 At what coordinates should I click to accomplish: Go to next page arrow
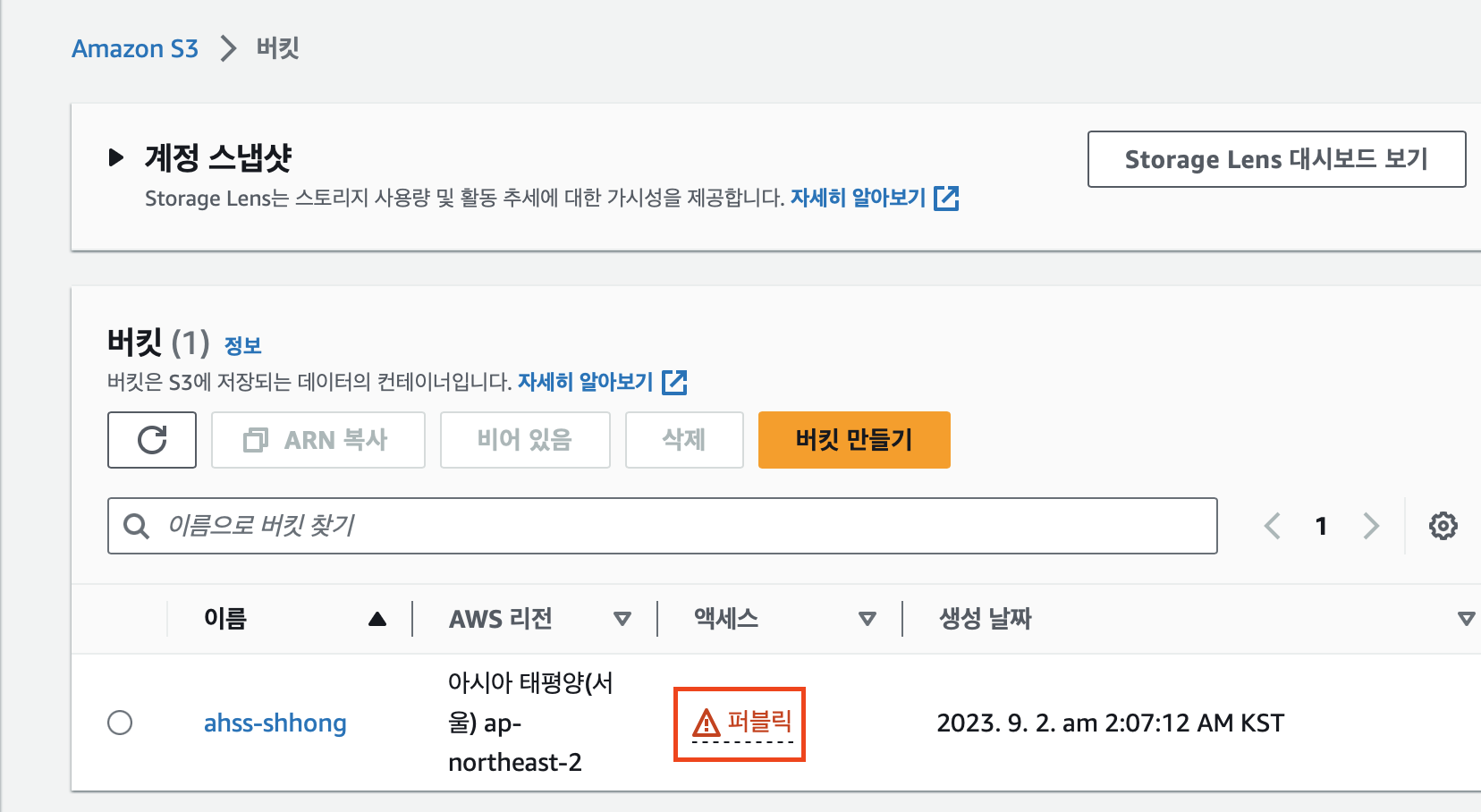[1371, 526]
